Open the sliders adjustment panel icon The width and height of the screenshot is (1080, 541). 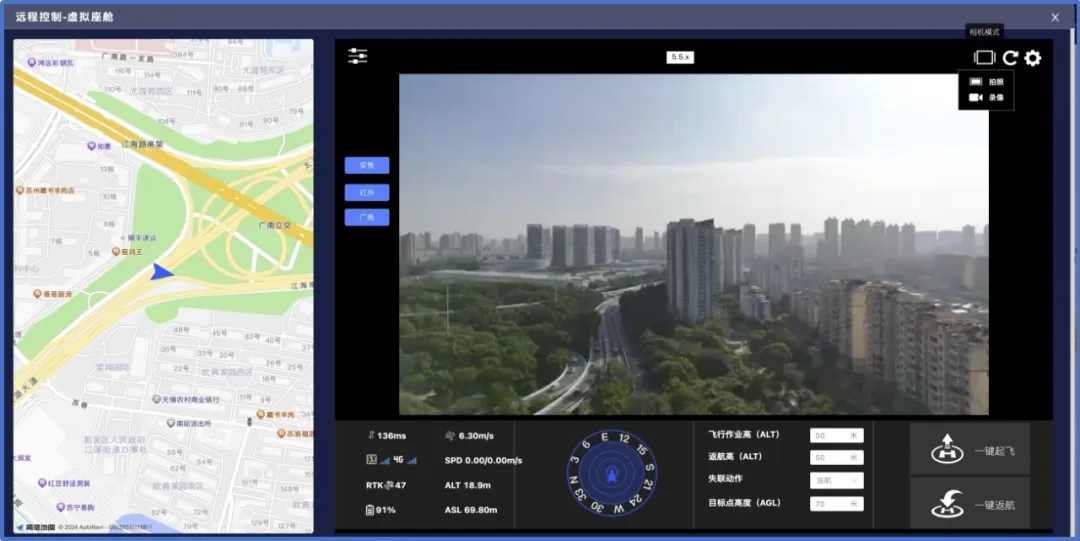[358, 56]
